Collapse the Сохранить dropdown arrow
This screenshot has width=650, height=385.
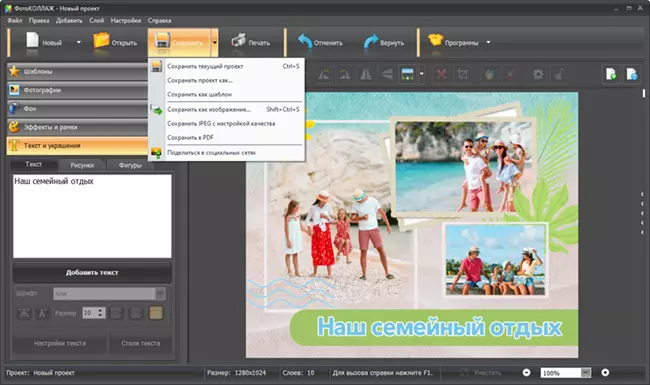click(214, 42)
